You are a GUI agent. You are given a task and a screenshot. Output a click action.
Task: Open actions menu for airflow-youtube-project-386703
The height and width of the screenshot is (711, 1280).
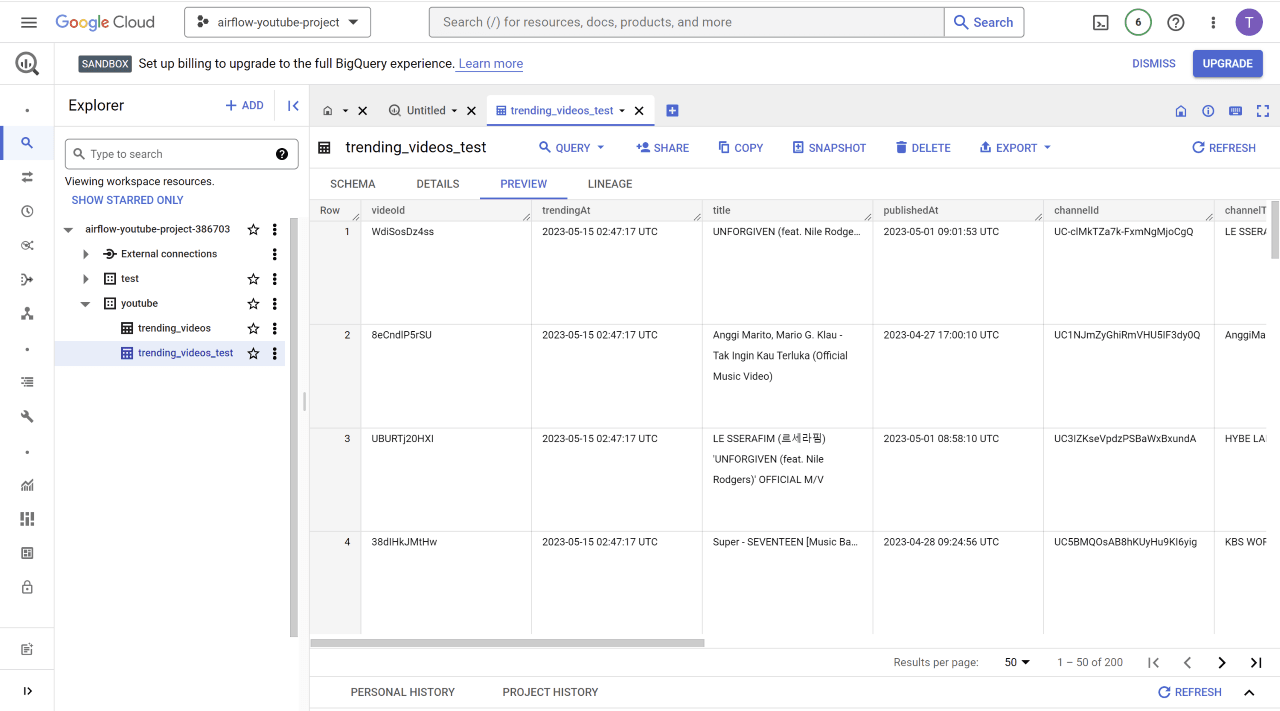point(275,229)
